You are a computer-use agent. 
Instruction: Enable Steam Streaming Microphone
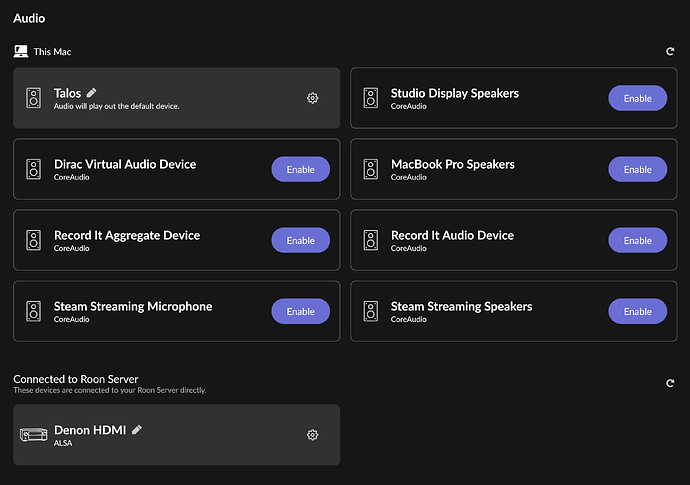click(x=301, y=311)
